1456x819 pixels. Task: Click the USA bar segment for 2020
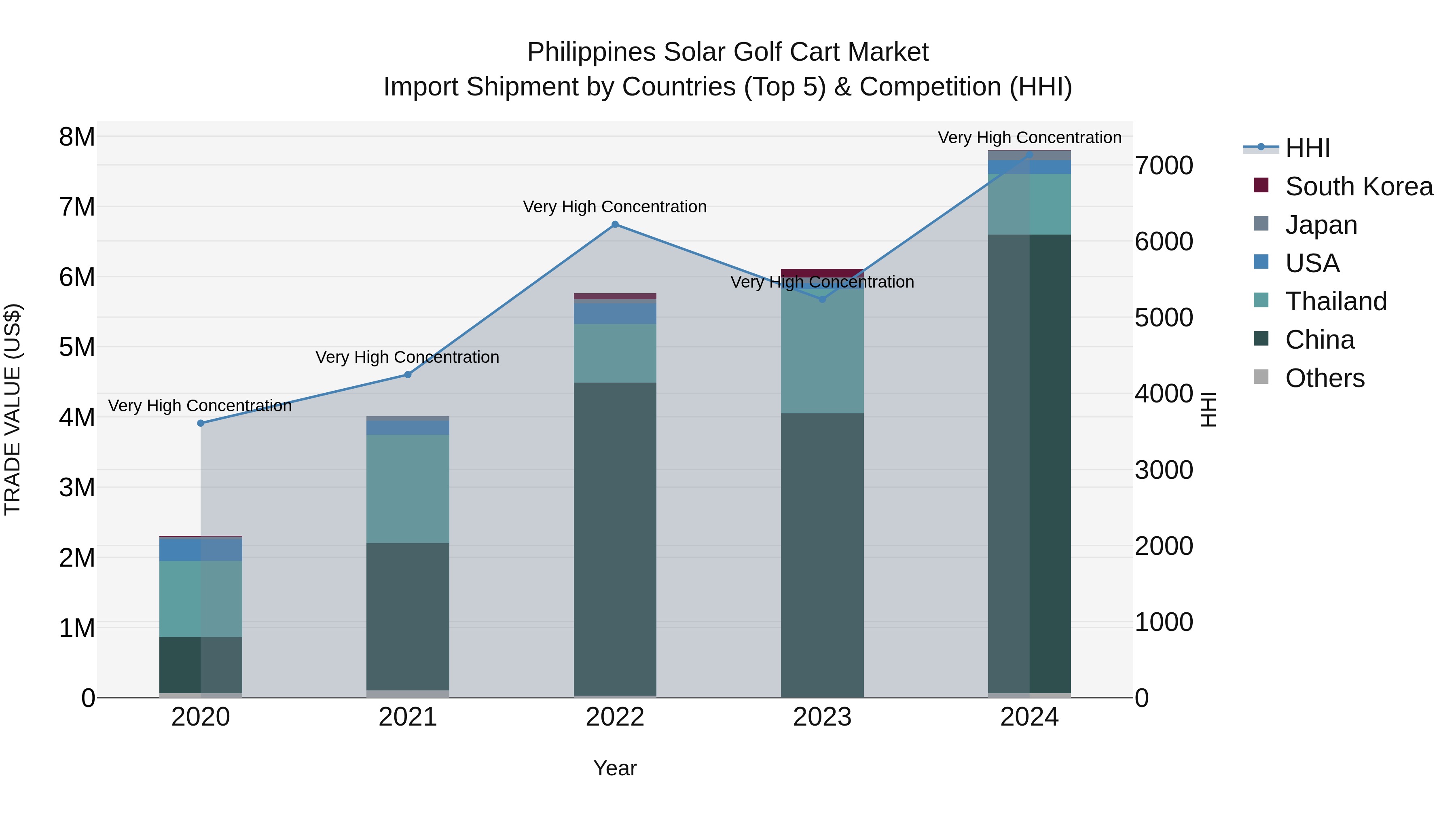point(201,549)
